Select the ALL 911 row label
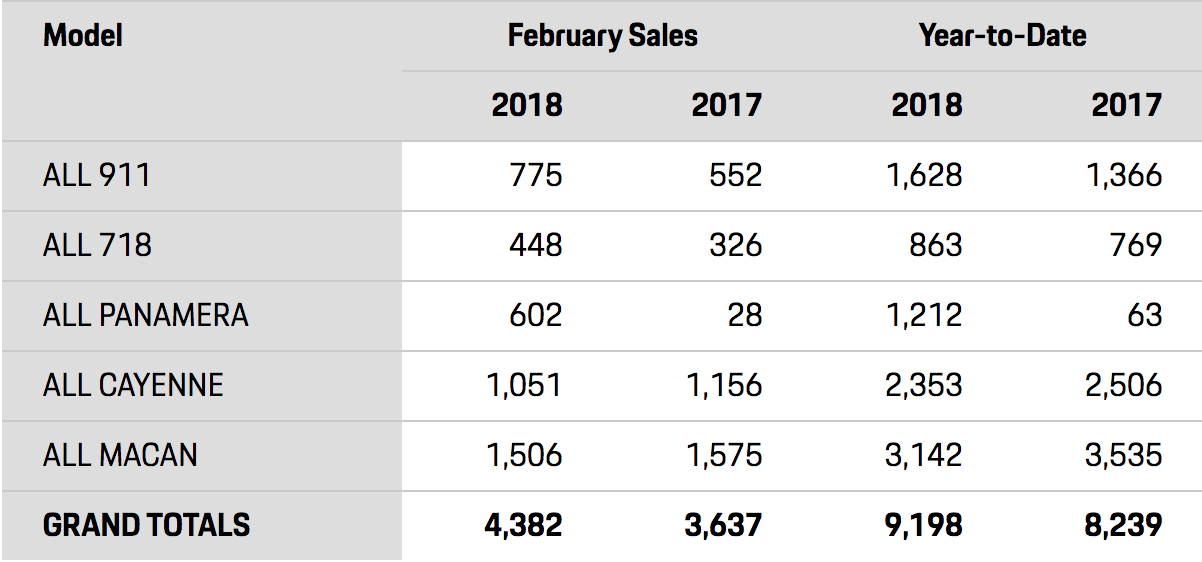This screenshot has height=562, width=1202. (96, 176)
